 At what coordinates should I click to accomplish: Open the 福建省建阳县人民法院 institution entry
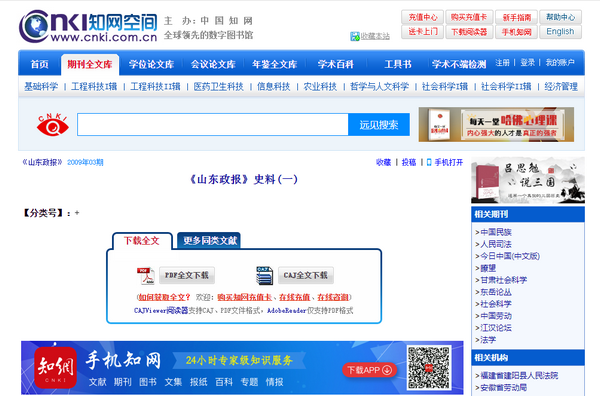[519, 375]
